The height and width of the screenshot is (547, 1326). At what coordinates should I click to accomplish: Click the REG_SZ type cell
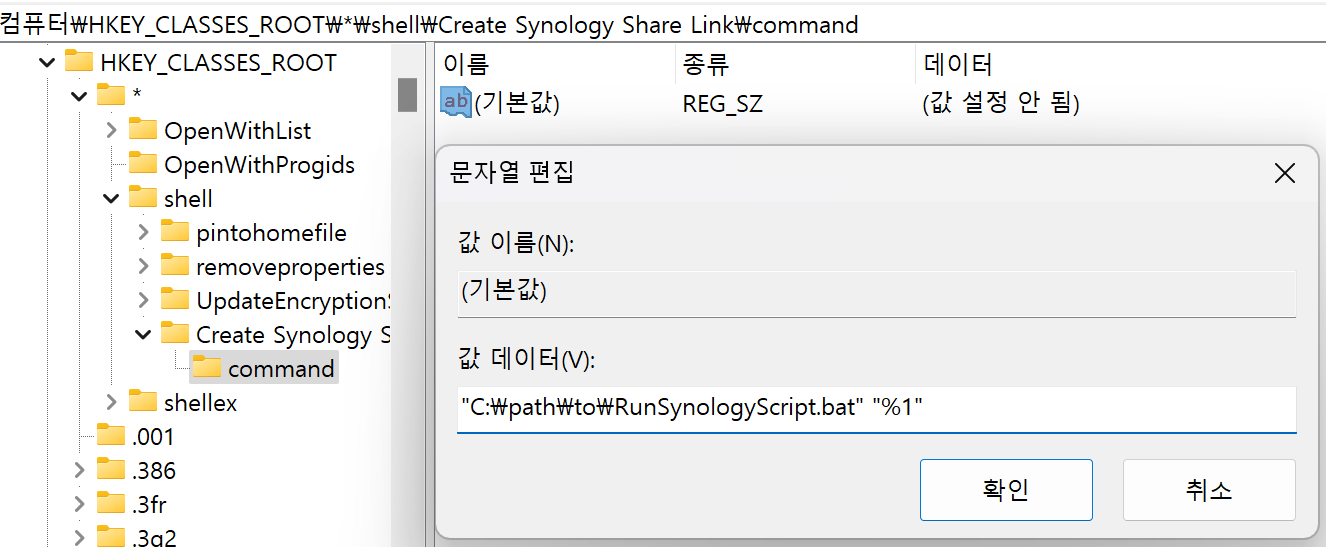click(x=723, y=103)
